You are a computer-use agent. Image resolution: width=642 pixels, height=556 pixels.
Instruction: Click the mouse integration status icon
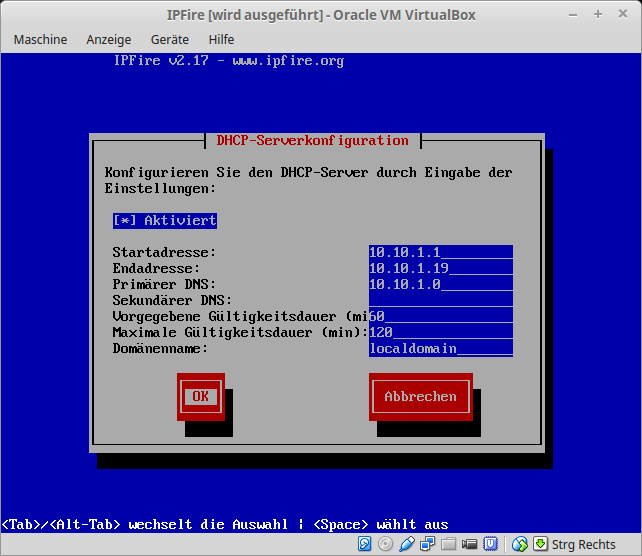point(520,544)
